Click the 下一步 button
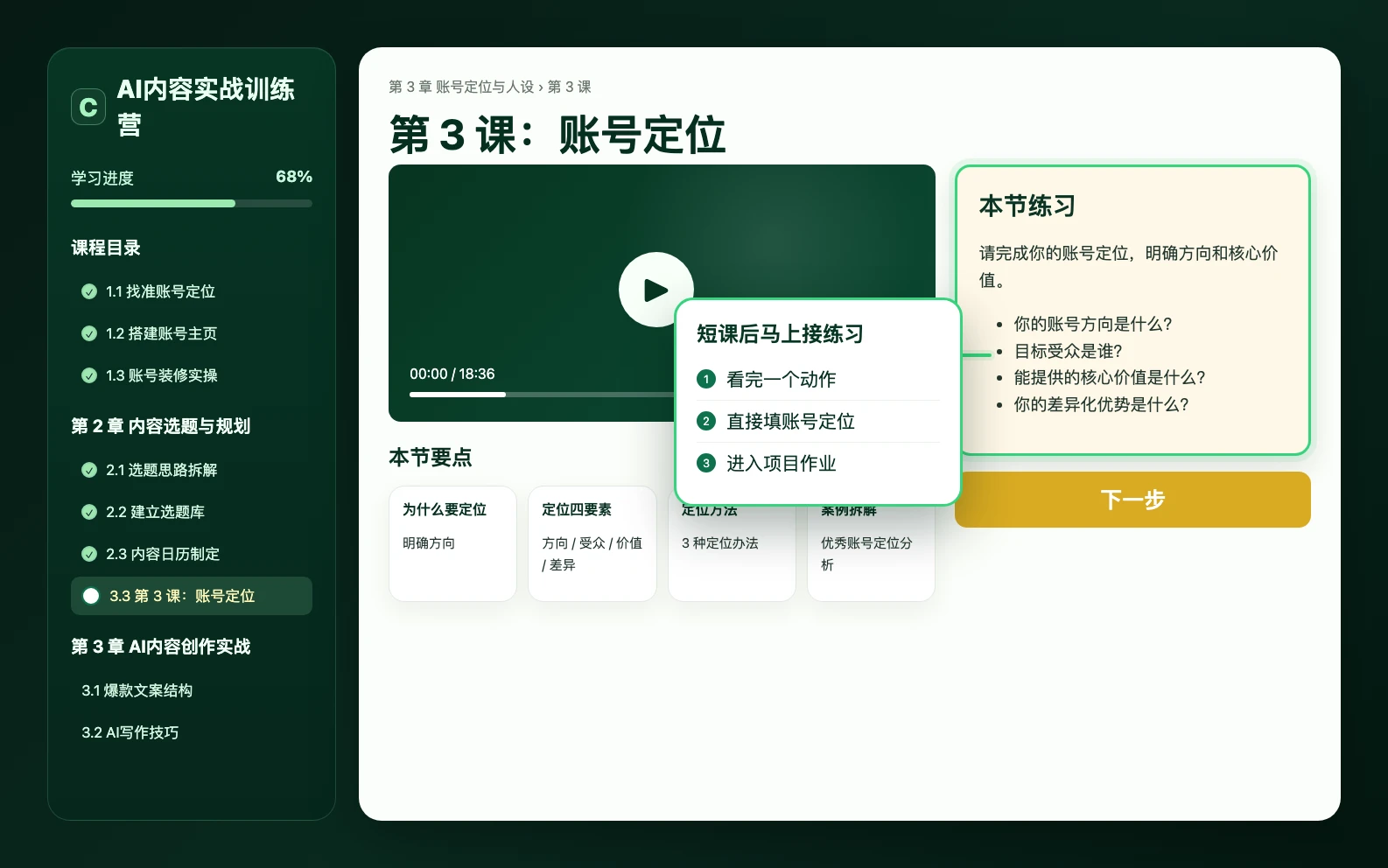The image size is (1388, 868). pos(1132,500)
